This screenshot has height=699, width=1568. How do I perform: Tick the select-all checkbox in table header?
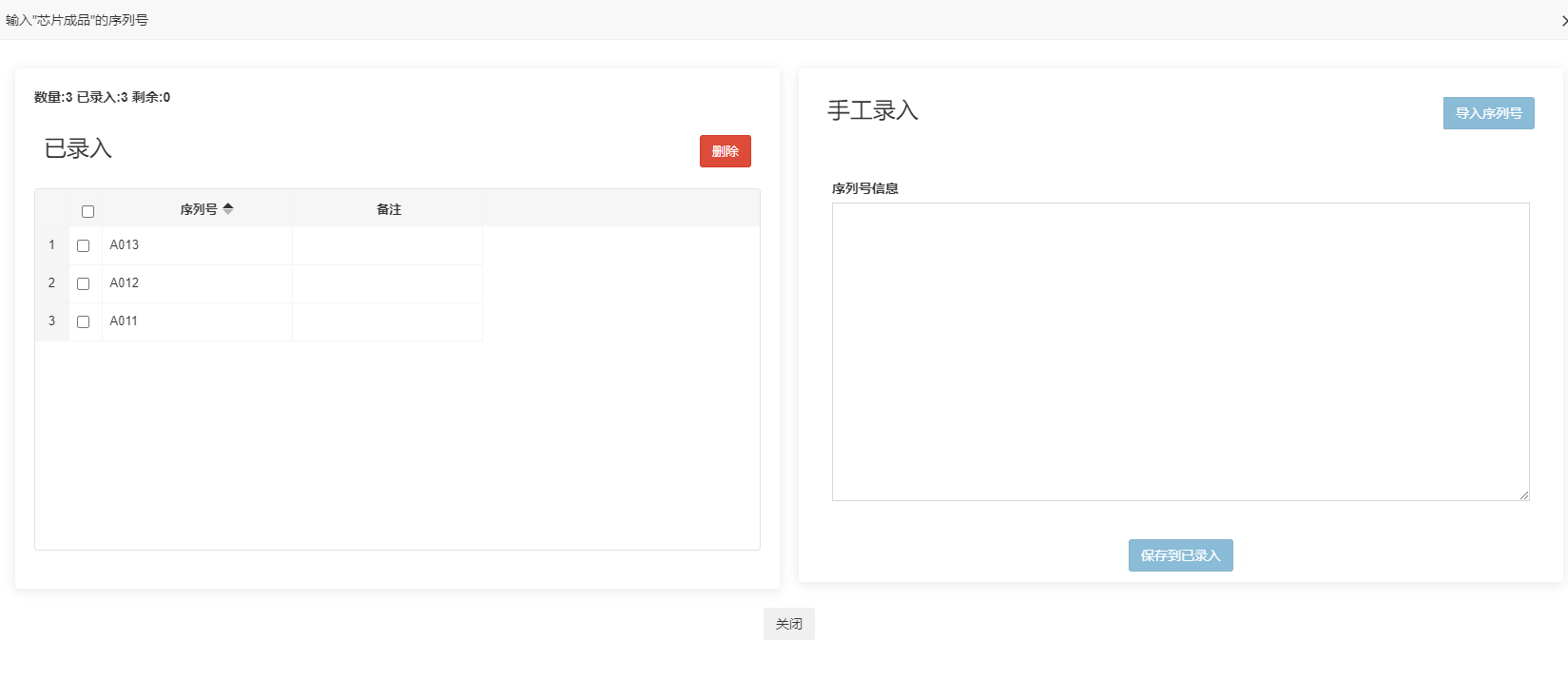pos(87,211)
